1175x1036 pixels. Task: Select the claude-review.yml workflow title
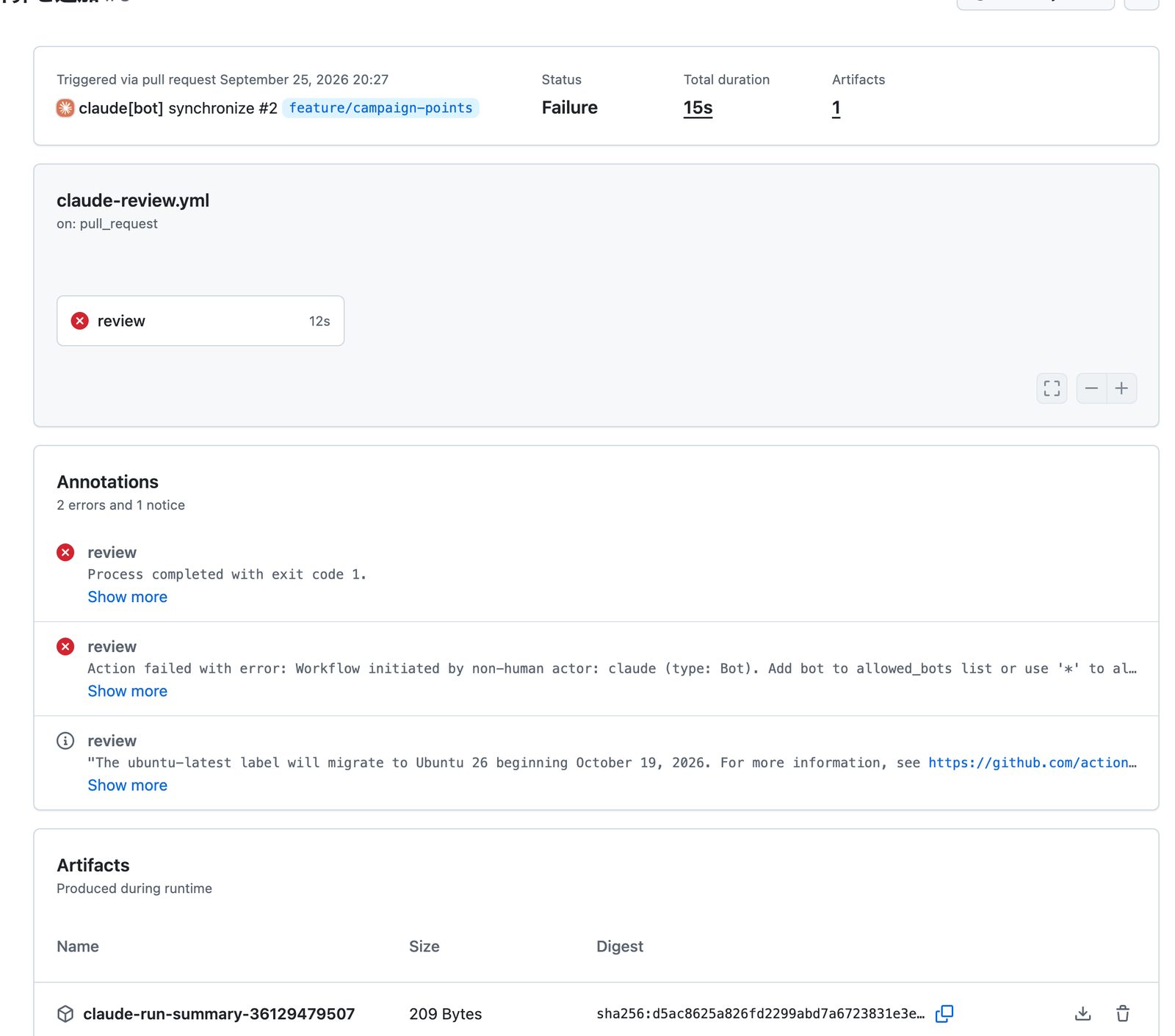133,200
